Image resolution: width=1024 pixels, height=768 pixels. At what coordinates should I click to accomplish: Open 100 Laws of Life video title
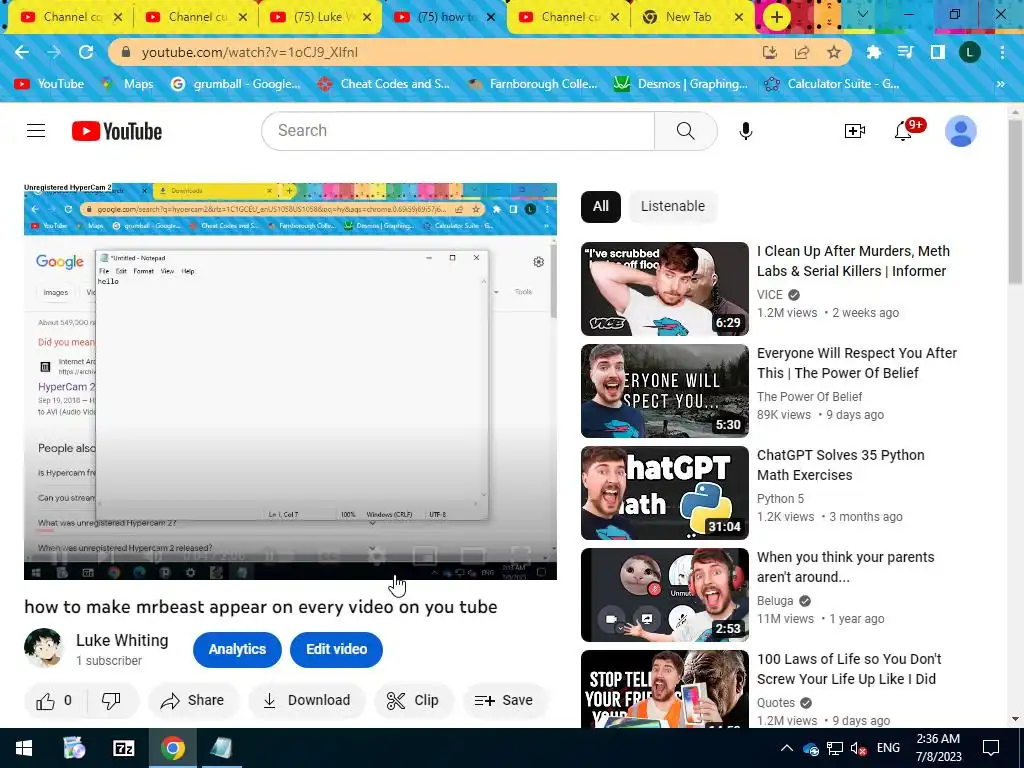(x=849, y=669)
